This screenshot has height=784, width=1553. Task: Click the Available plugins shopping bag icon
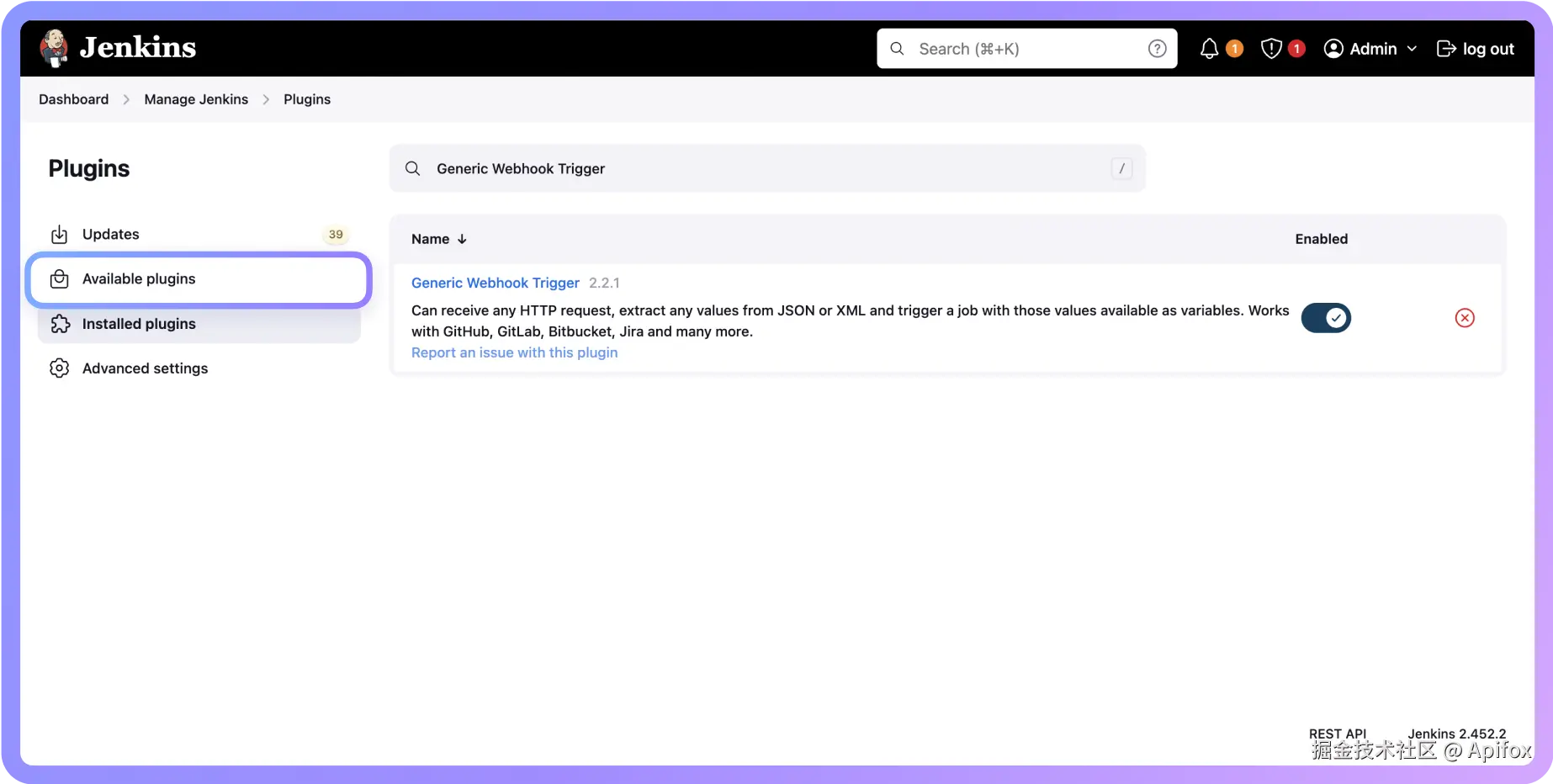coord(60,279)
